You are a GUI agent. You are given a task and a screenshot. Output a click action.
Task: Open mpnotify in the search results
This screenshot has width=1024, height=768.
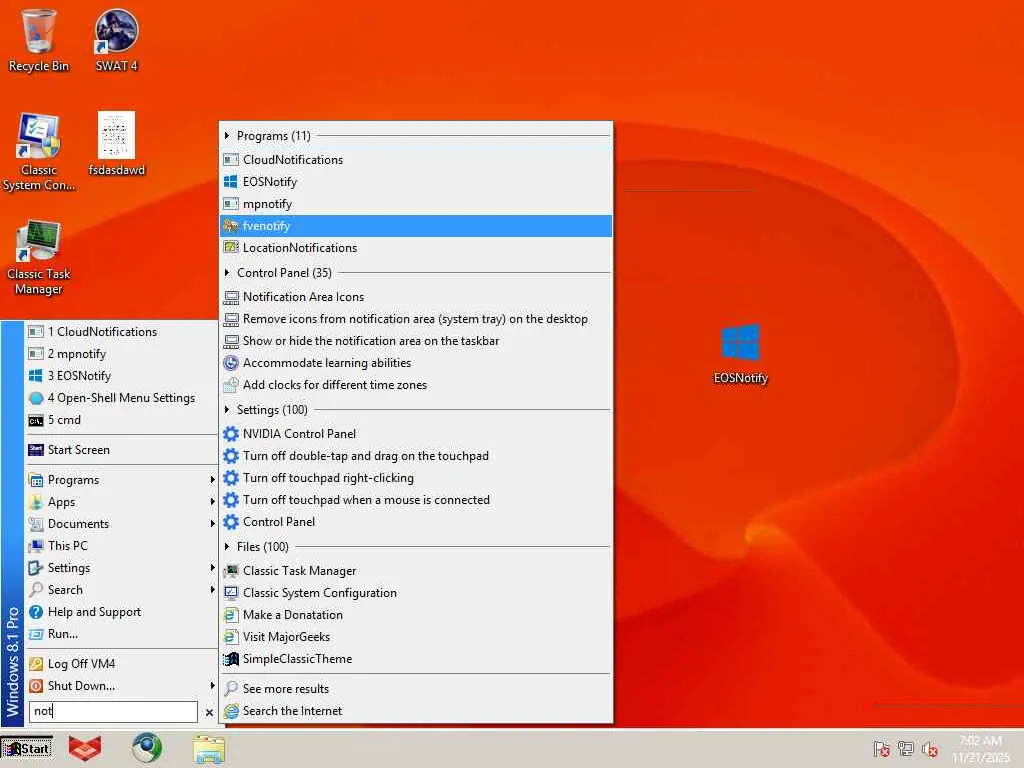click(x=416, y=204)
